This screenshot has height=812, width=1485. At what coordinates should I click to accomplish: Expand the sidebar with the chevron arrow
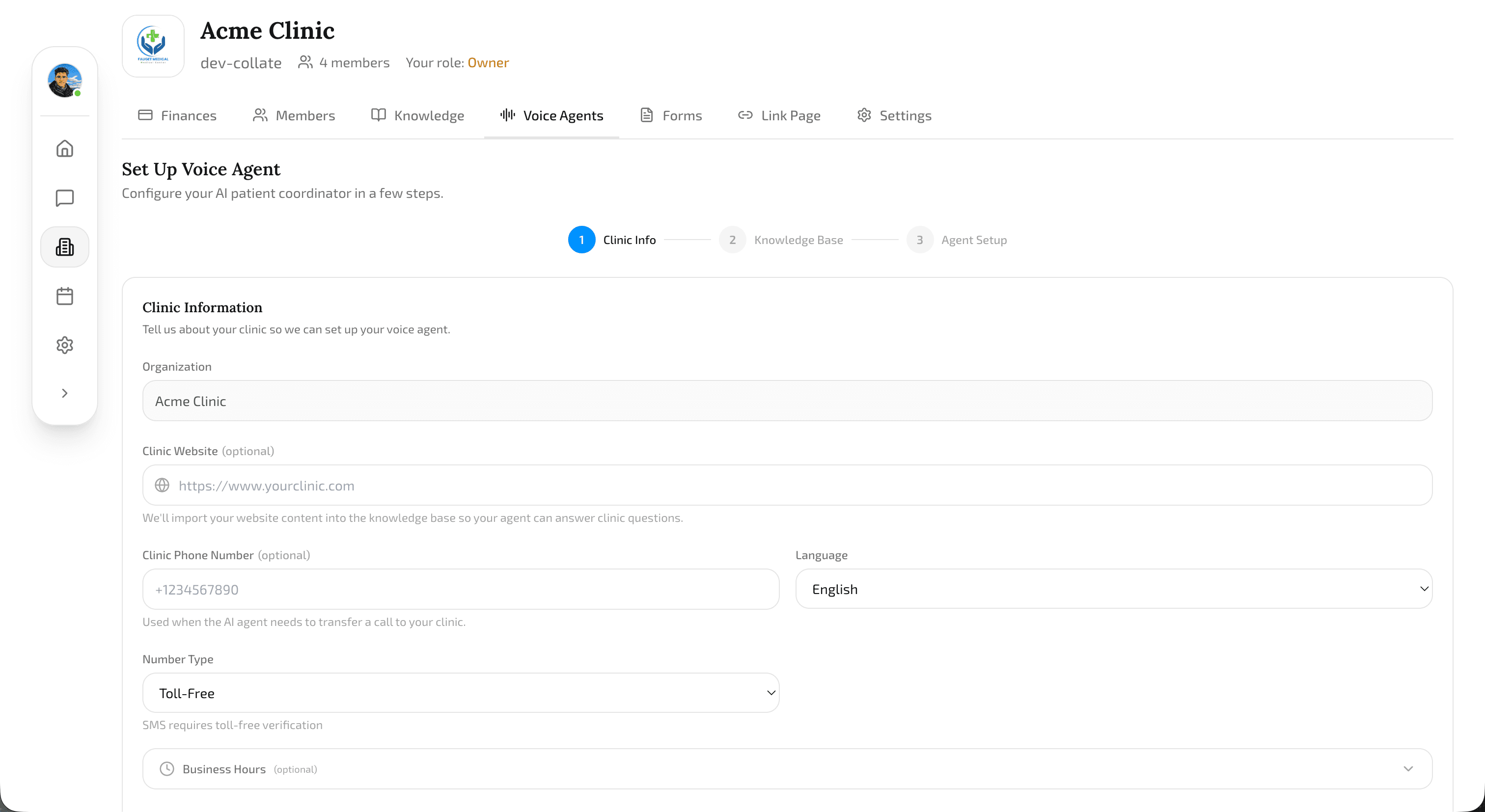64,392
